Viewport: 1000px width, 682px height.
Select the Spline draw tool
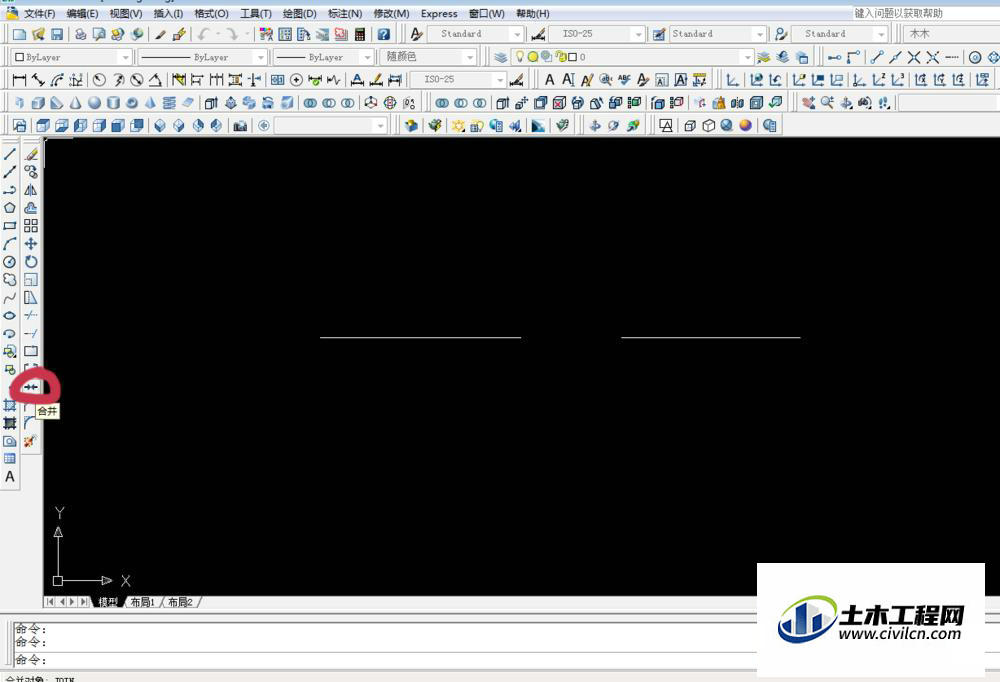pyautogui.click(x=10, y=297)
